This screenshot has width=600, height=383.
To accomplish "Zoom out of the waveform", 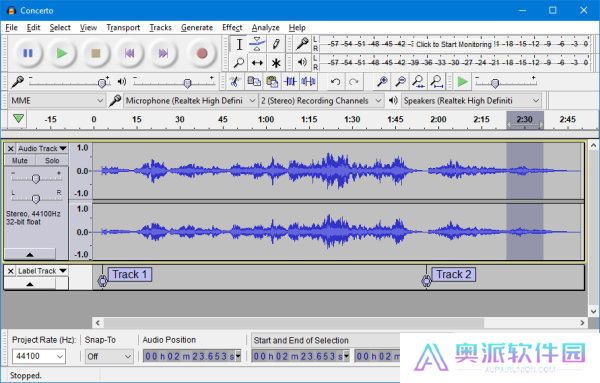I will pyautogui.click(x=400, y=81).
